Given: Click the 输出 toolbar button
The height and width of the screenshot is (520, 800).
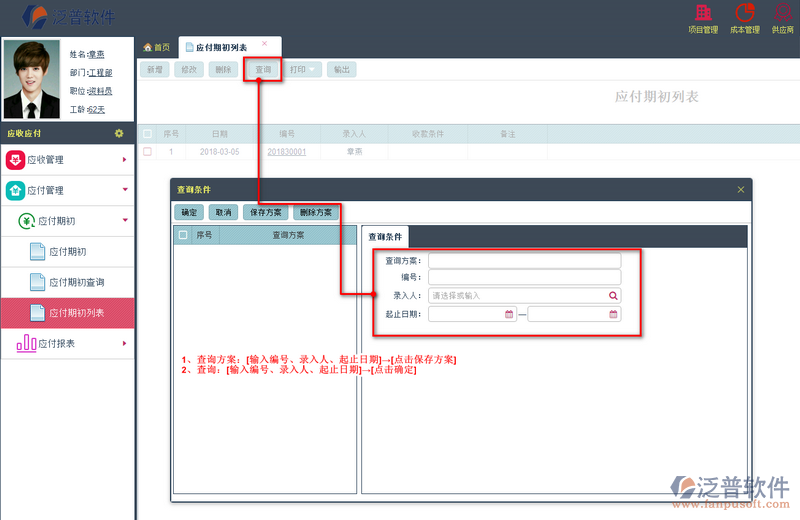Looking at the screenshot, I should 342,69.
